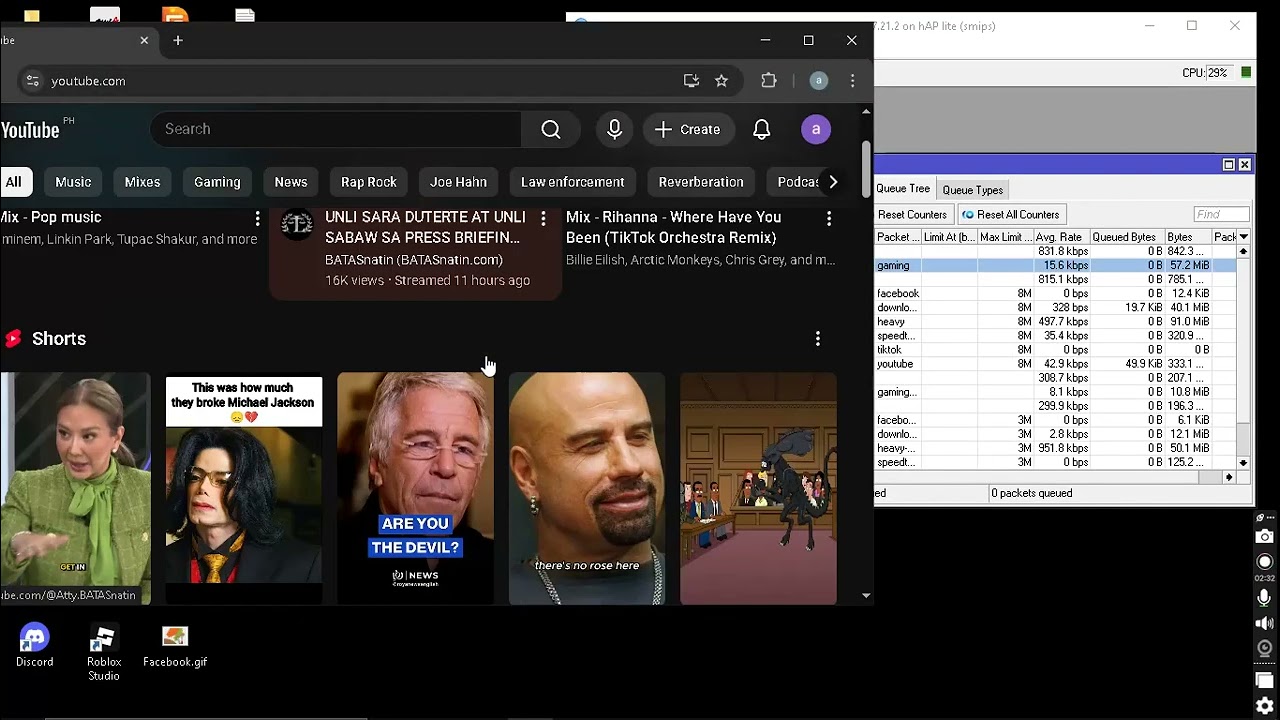Viewport: 1280px width, 720px height.
Task: Toggle the recorder webcam
Action: tap(1265, 647)
